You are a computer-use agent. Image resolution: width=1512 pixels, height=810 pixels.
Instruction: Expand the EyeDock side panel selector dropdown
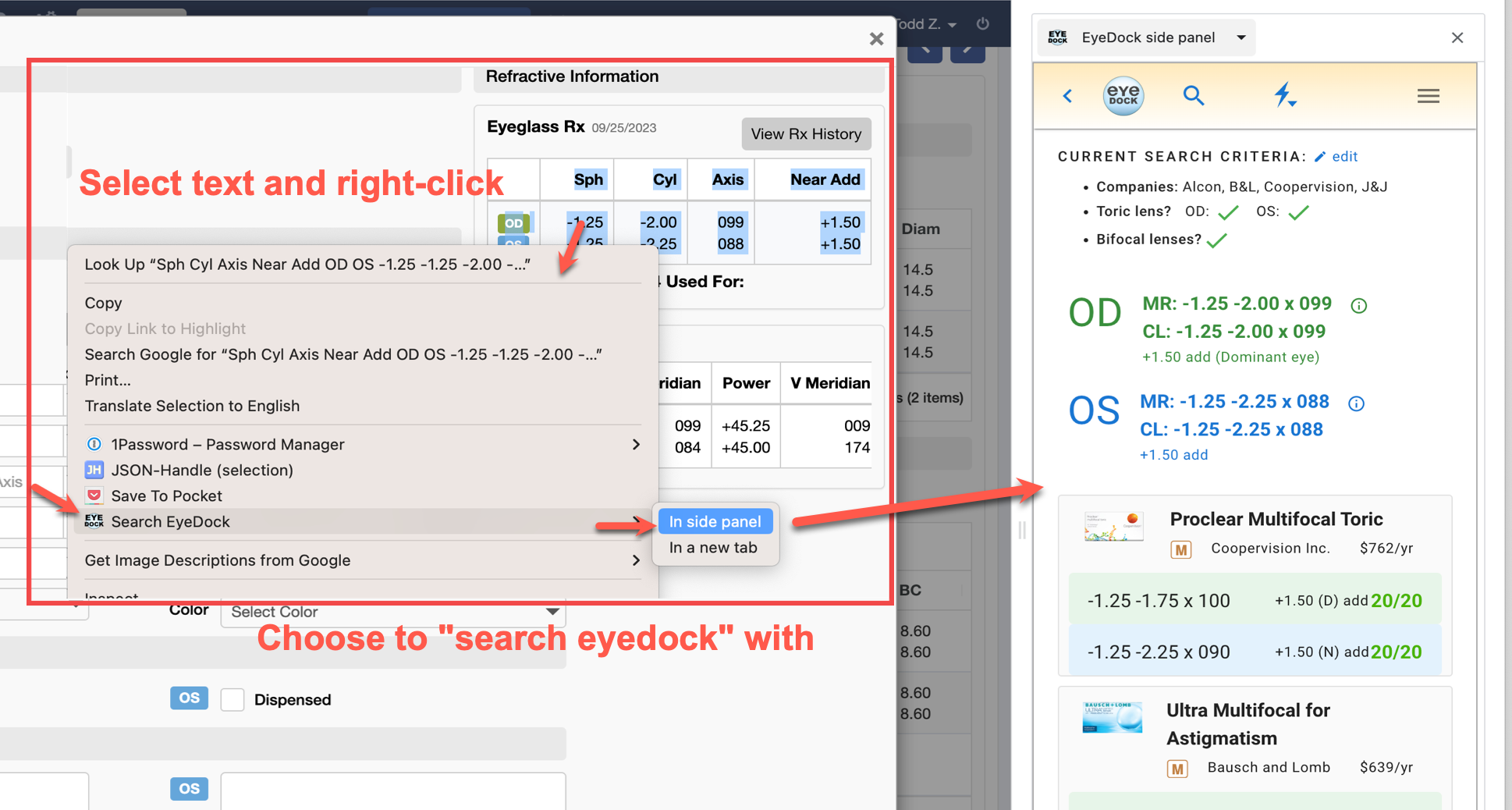tap(1240, 37)
